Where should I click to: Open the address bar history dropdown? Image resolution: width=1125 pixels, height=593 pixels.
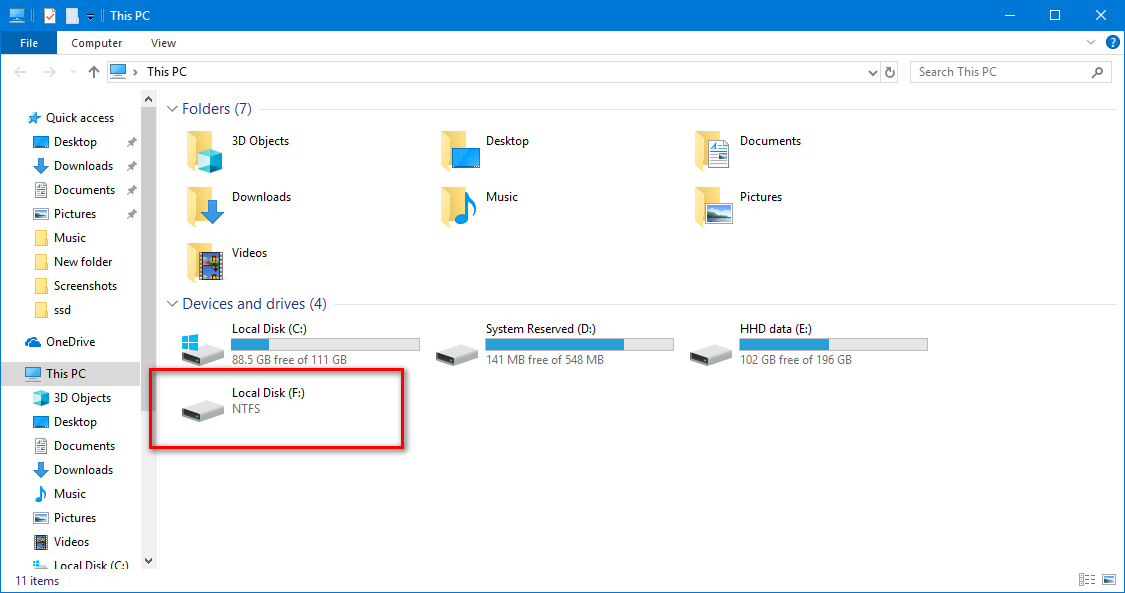click(872, 72)
